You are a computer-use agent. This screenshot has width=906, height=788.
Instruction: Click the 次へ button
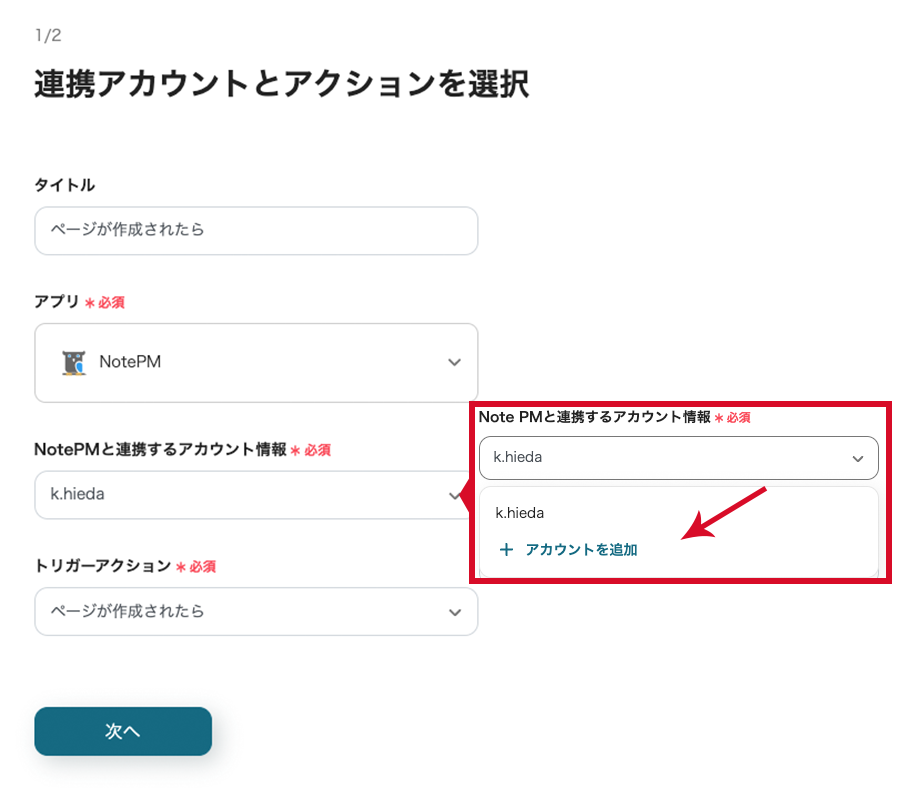[123, 731]
